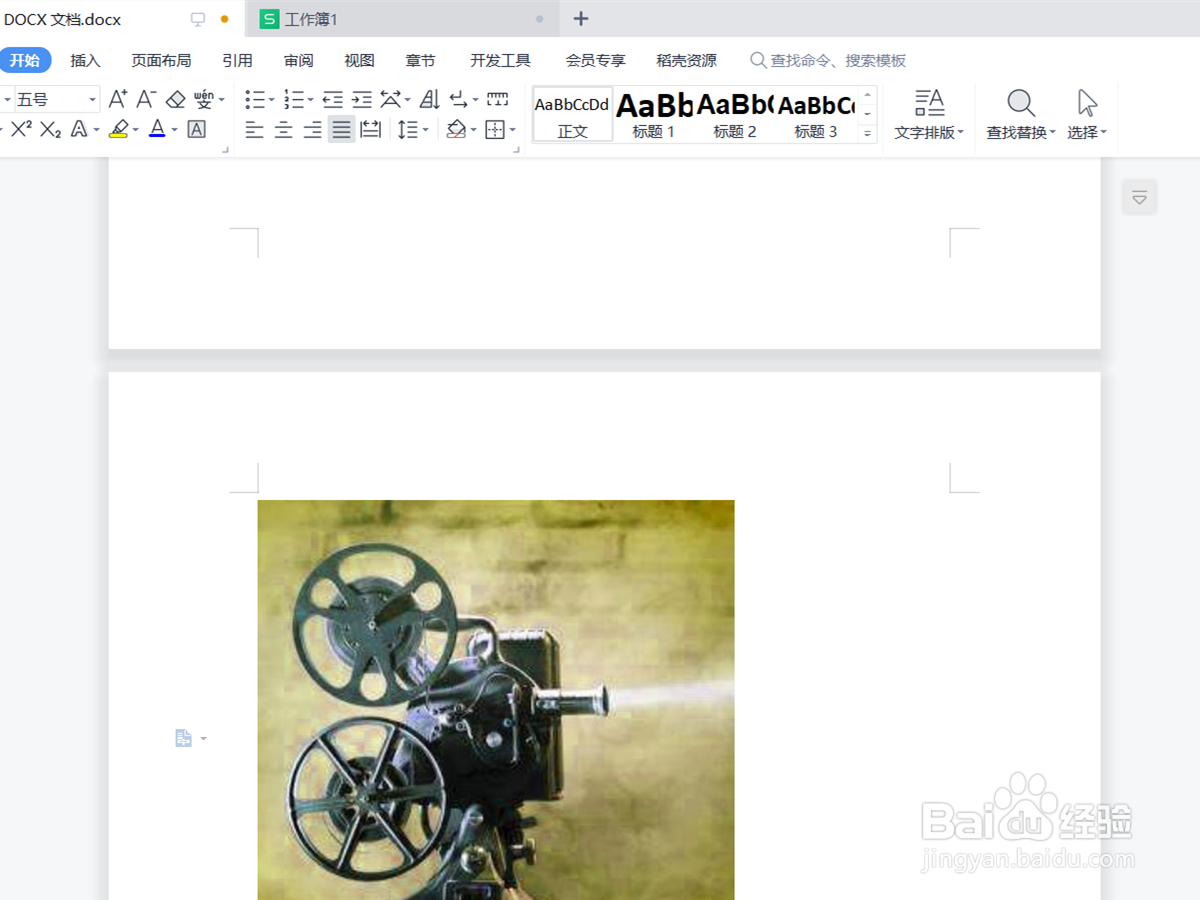The image size is (1200, 900).
Task: Expand numbering style dropdown
Action: (x=311, y=100)
